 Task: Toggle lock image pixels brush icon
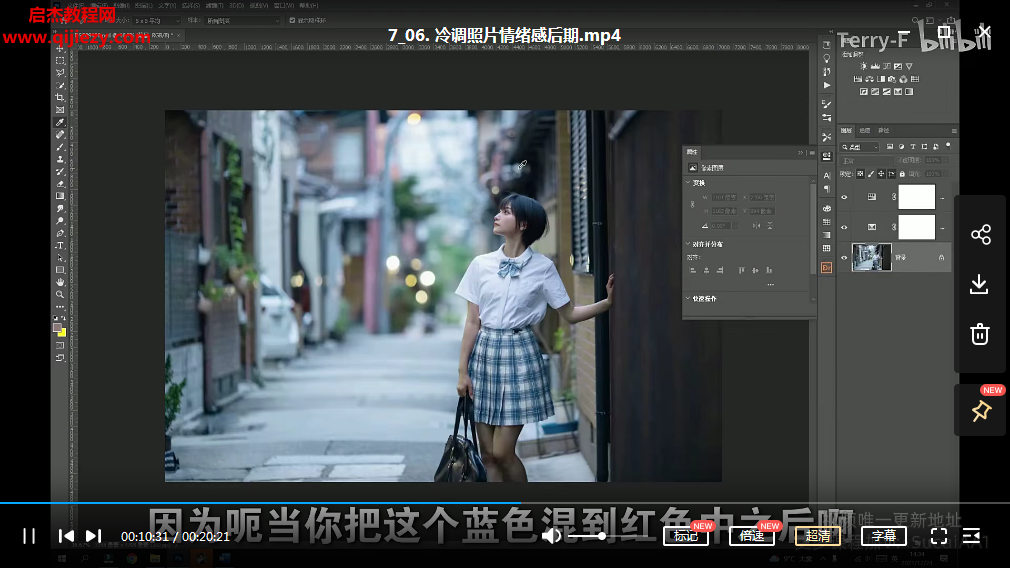(x=871, y=174)
